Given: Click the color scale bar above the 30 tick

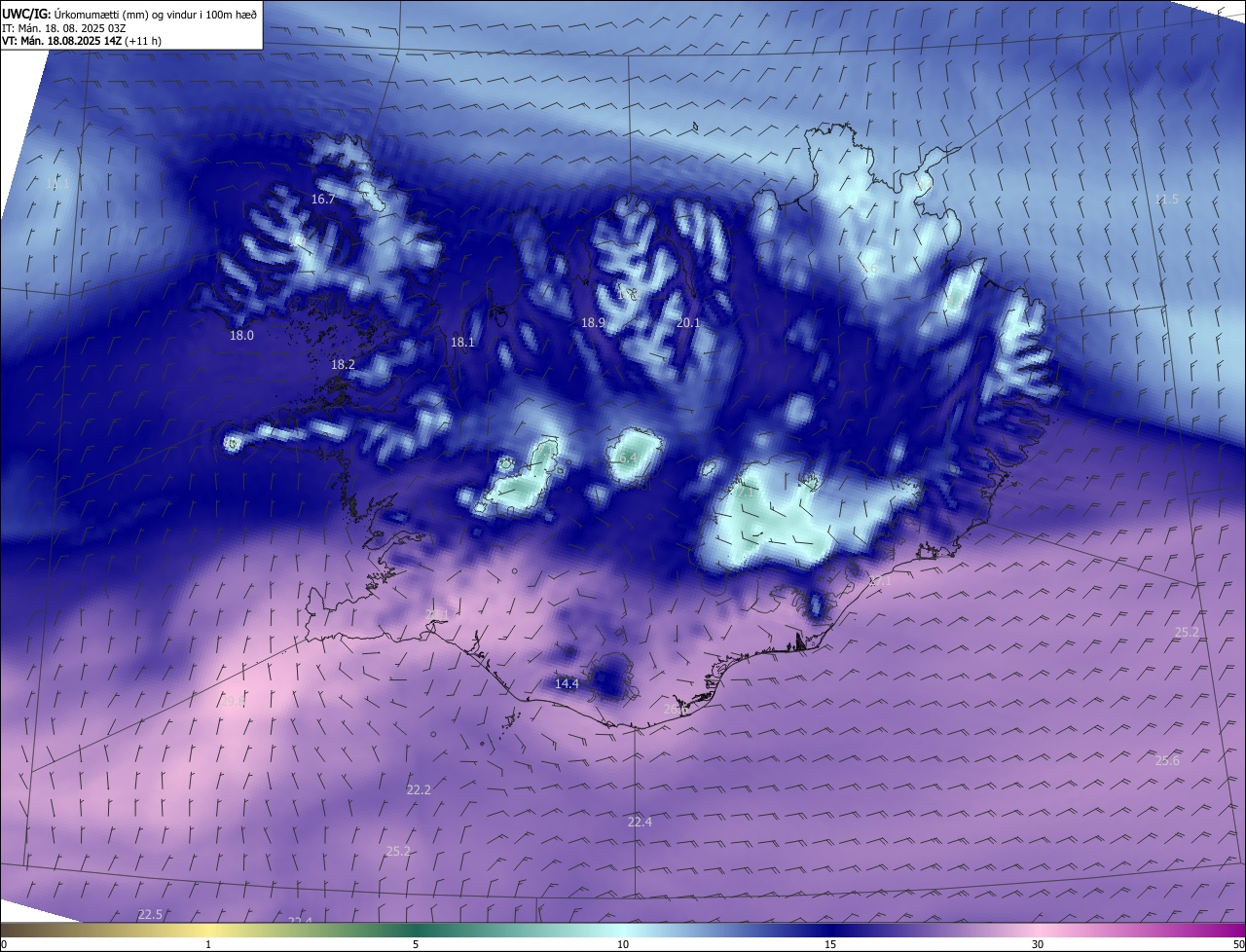Looking at the screenshot, I should (x=1038, y=931).
